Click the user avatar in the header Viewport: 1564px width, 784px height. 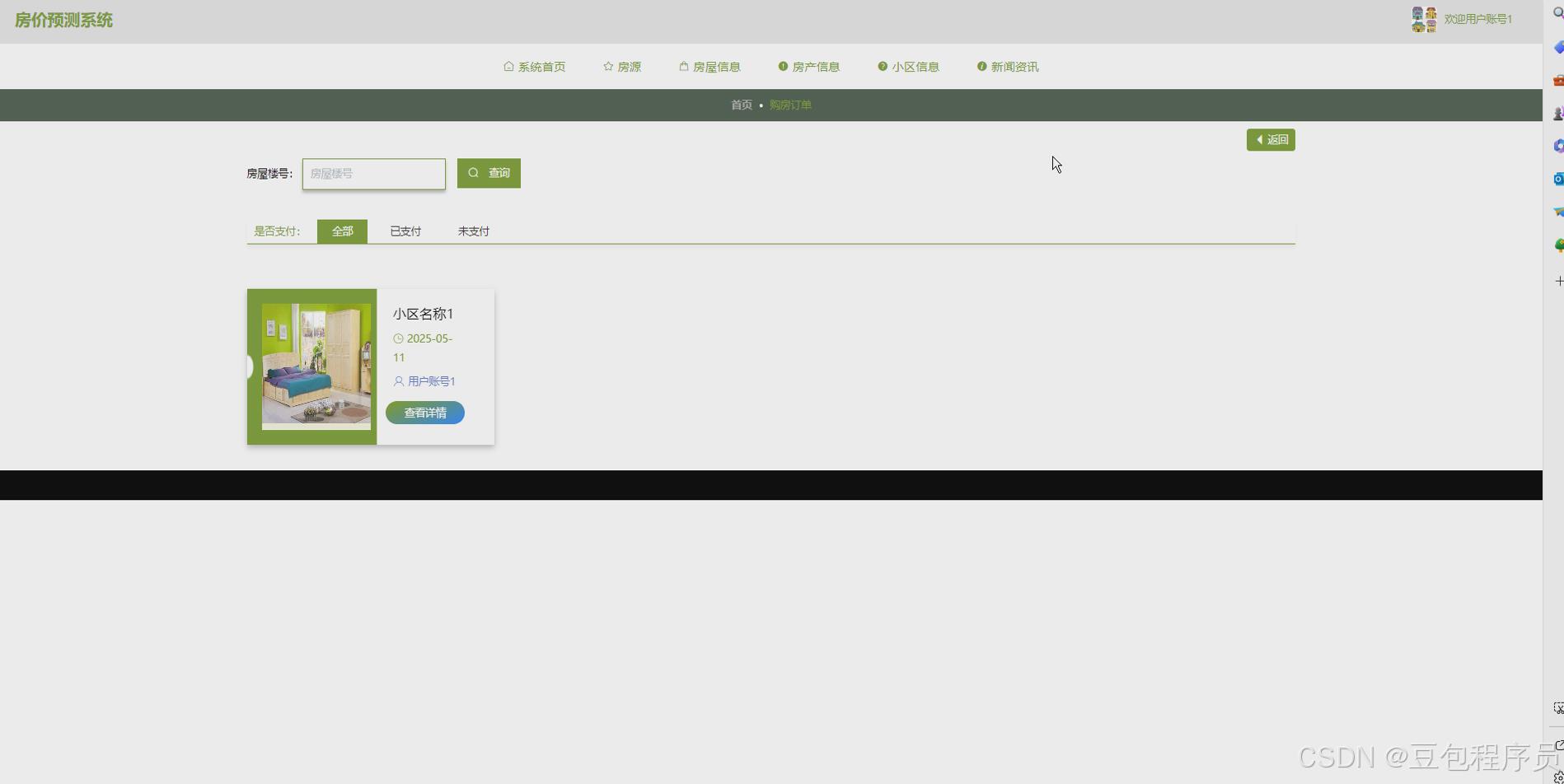click(x=1424, y=20)
